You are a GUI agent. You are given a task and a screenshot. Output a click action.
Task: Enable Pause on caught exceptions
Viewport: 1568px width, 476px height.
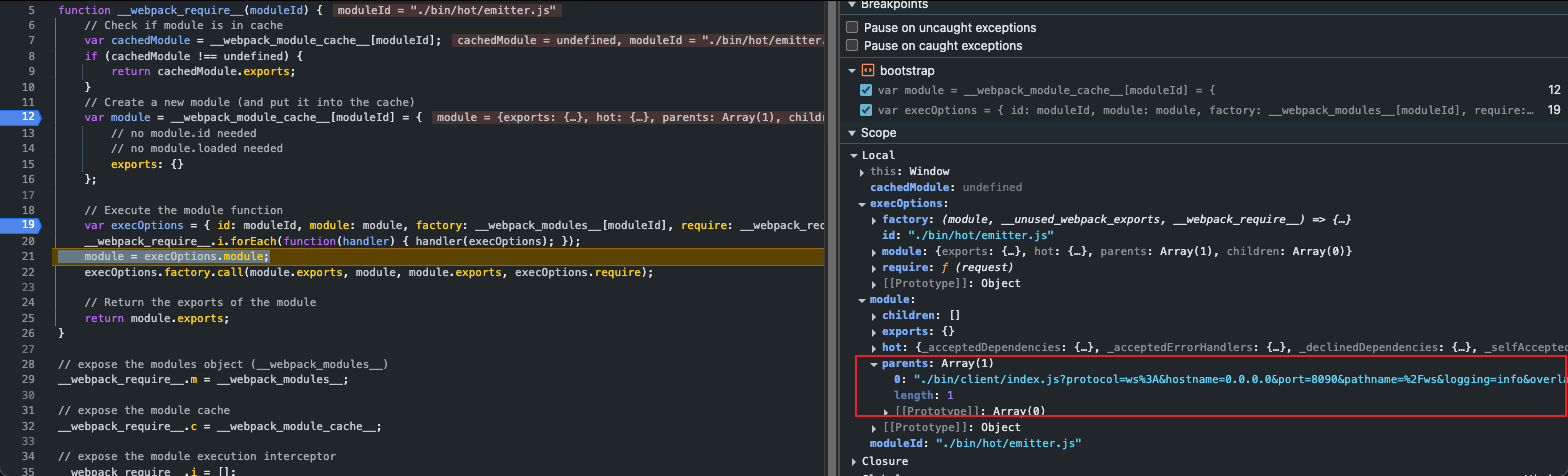click(852, 46)
